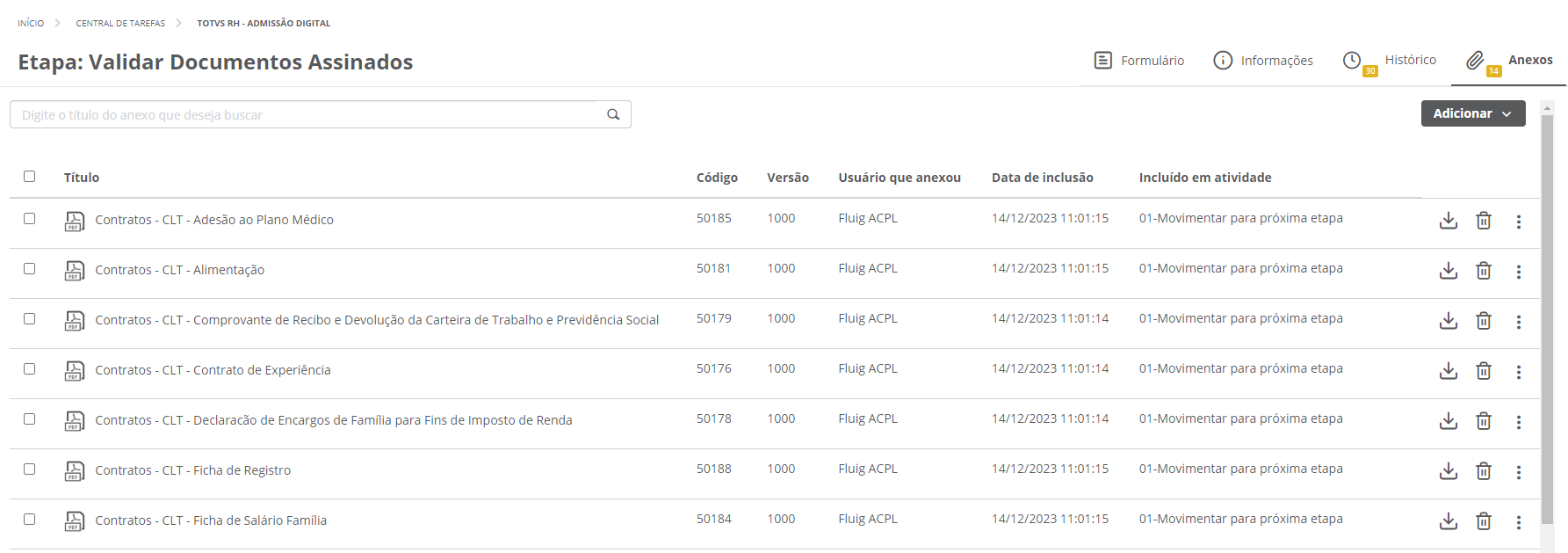The width and height of the screenshot is (1568, 553).
Task: Open PDF icon for Ficha de Salário Família
Action: click(75, 521)
